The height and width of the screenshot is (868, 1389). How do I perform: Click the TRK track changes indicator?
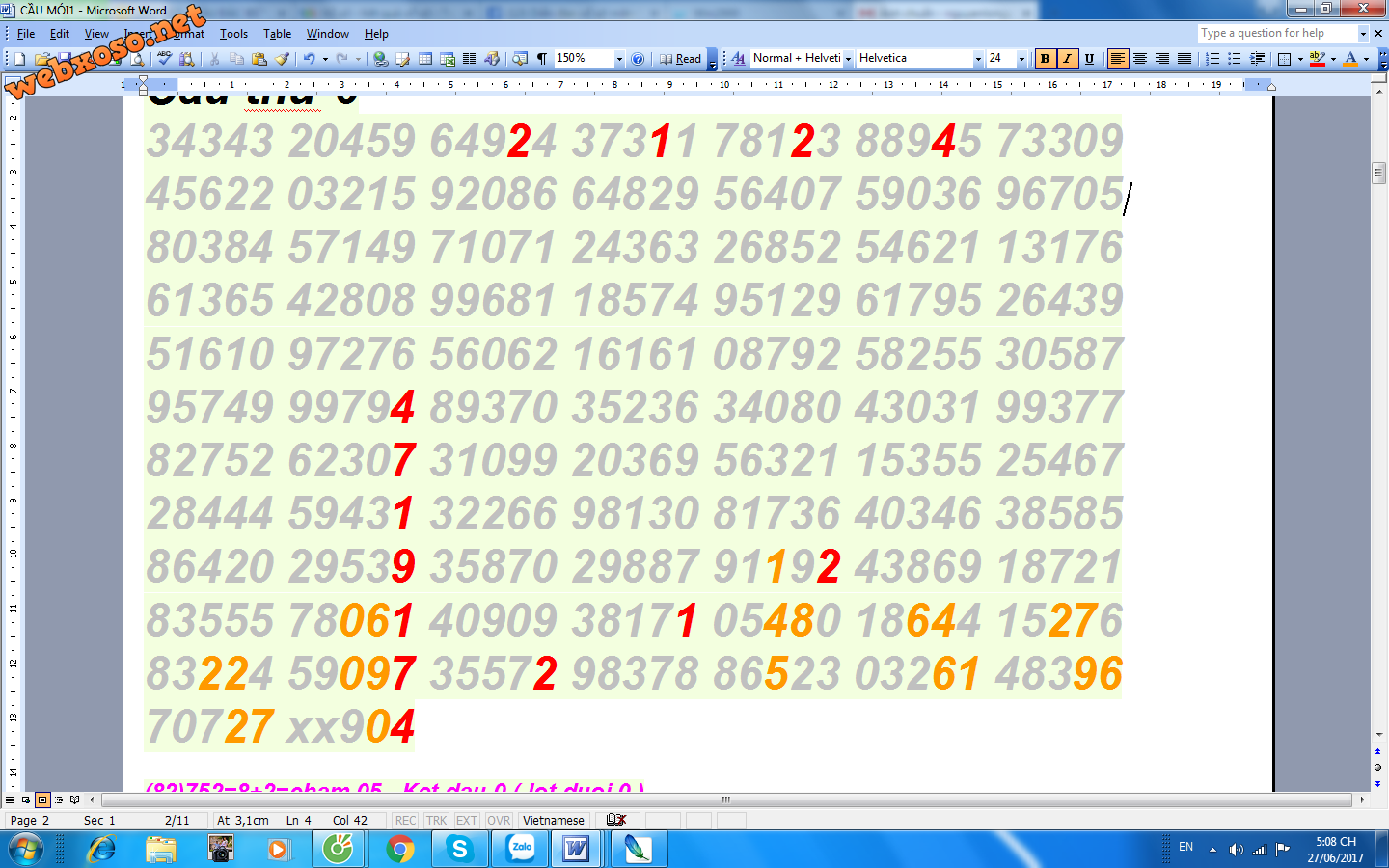pyautogui.click(x=436, y=820)
